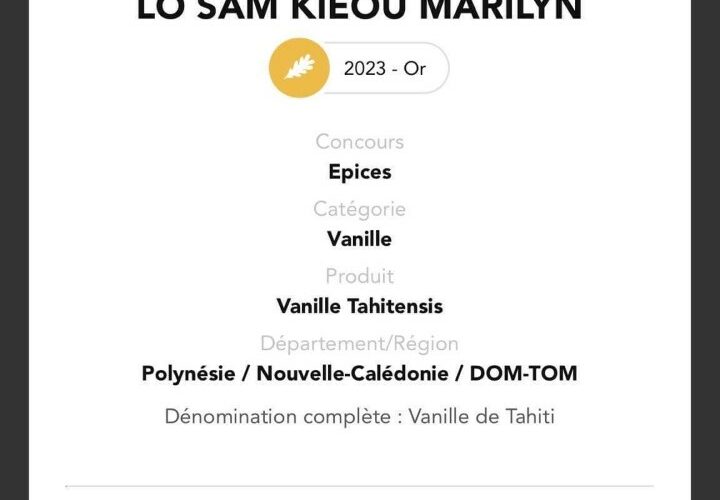Click the Epices contest value

click(x=360, y=173)
